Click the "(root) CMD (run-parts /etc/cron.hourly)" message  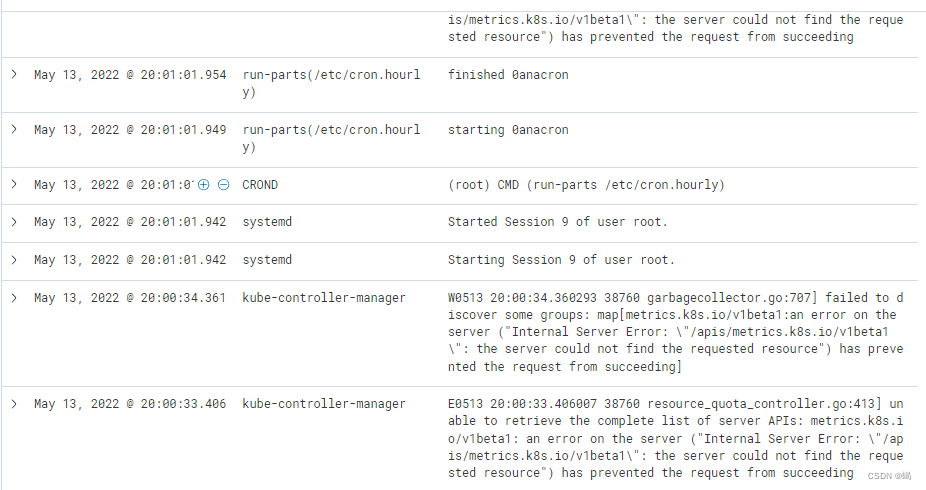pyautogui.click(x=586, y=185)
